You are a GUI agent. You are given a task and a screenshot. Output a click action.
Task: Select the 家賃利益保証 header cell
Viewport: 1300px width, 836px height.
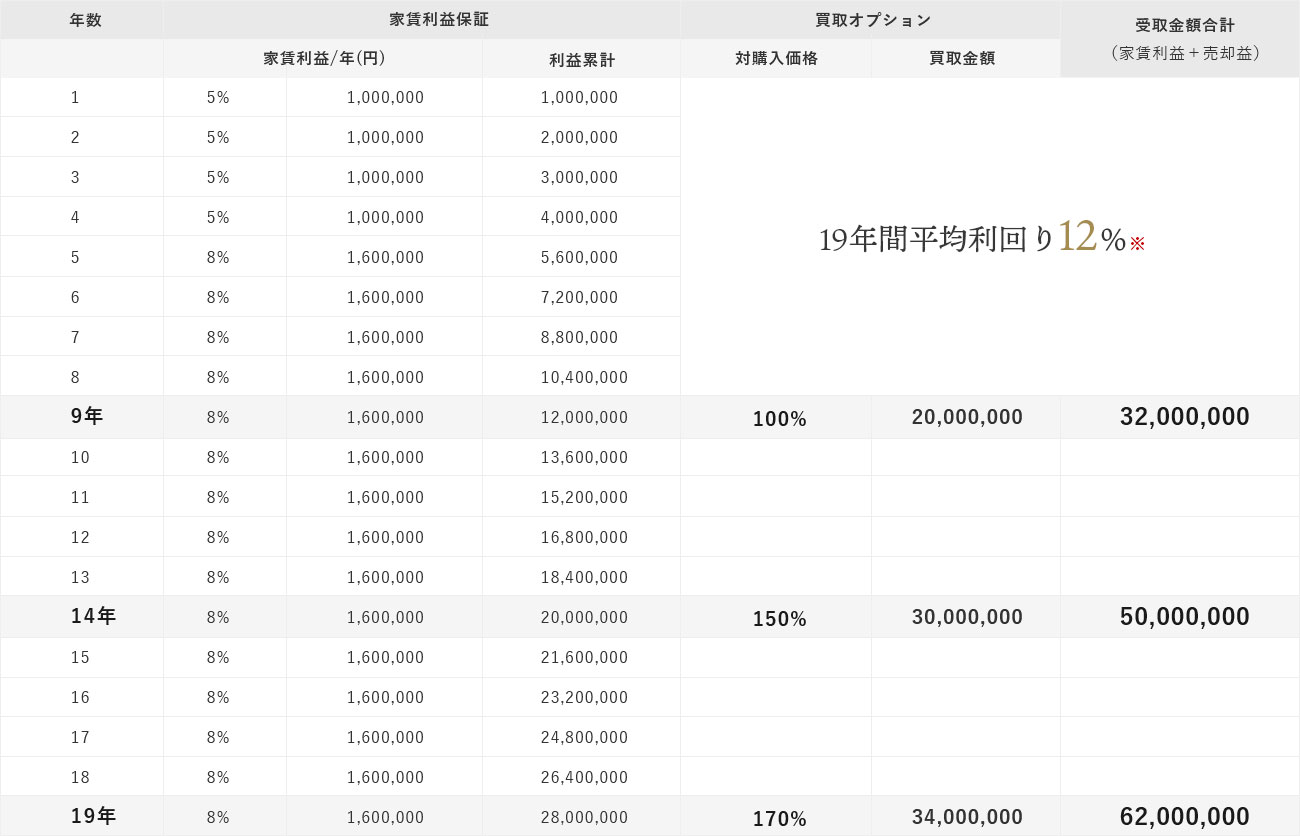coord(424,19)
